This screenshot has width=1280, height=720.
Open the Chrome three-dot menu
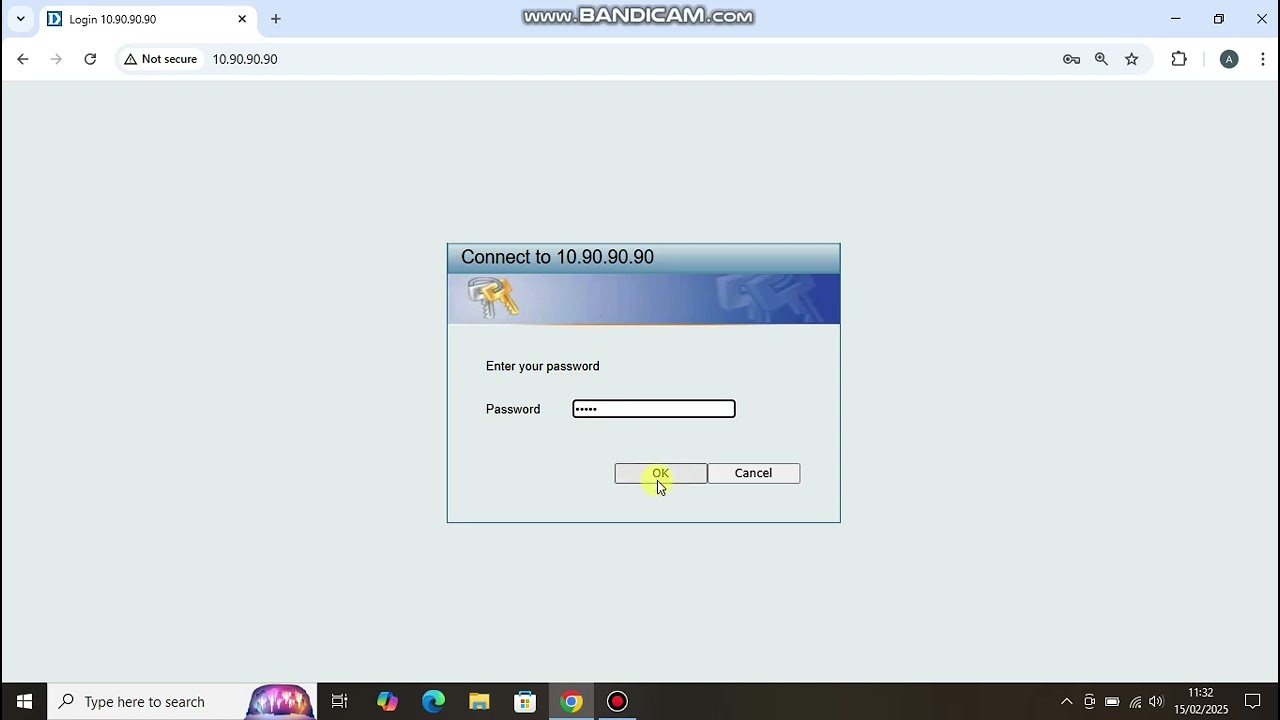coord(1264,59)
